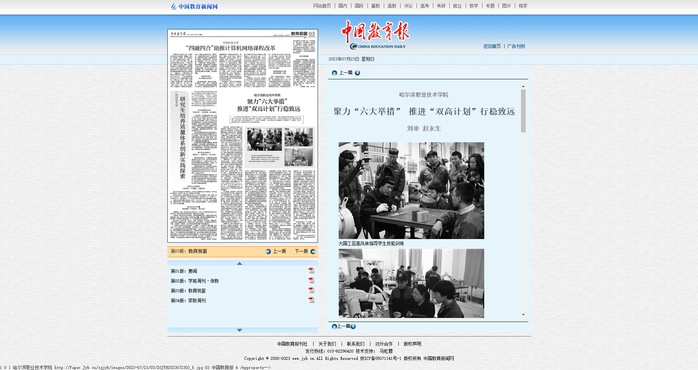Click previous-page arrow icon beside 上一版
This screenshot has height=370, width=698.
pos(268,252)
